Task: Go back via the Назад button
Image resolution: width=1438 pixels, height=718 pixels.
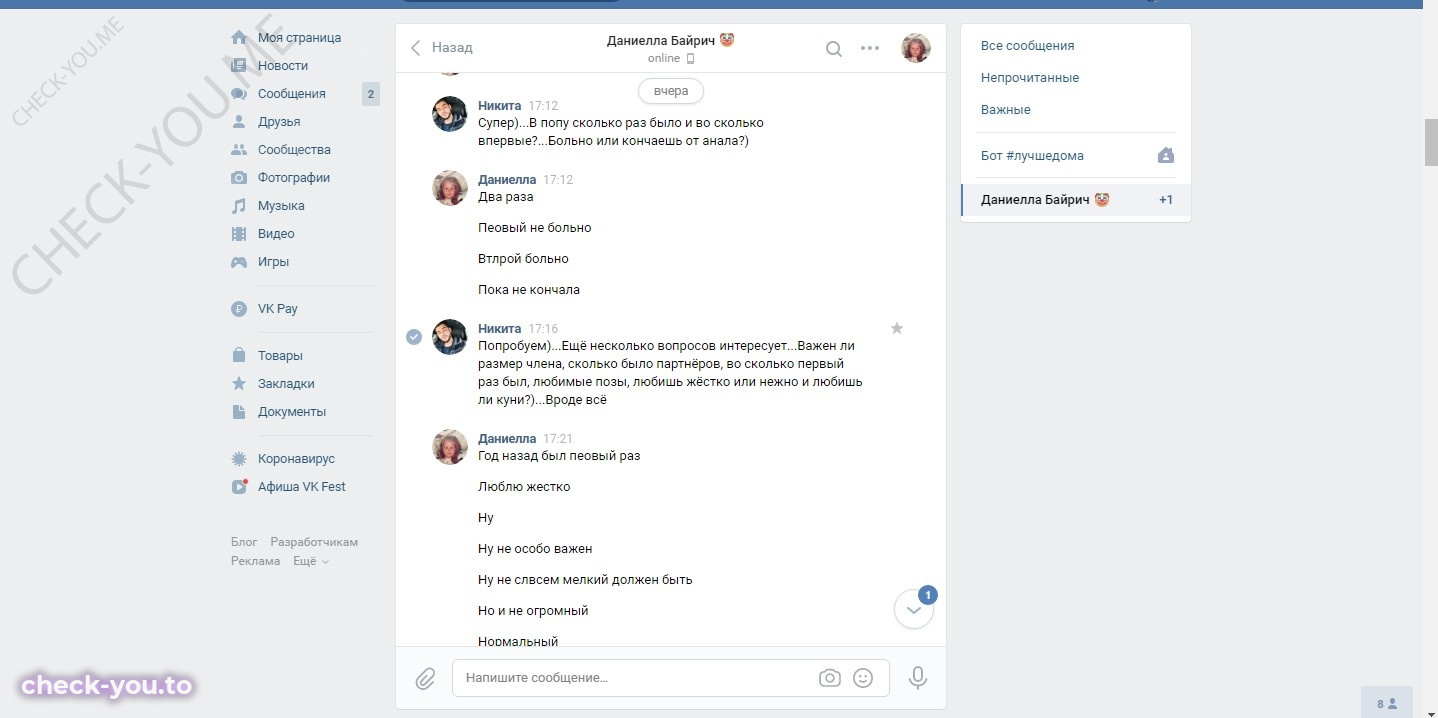Action: 442,48
